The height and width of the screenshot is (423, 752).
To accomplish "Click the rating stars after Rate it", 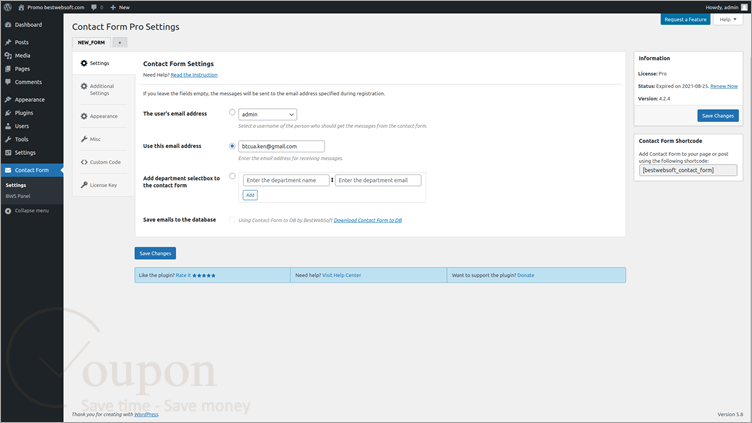I will [204, 275].
